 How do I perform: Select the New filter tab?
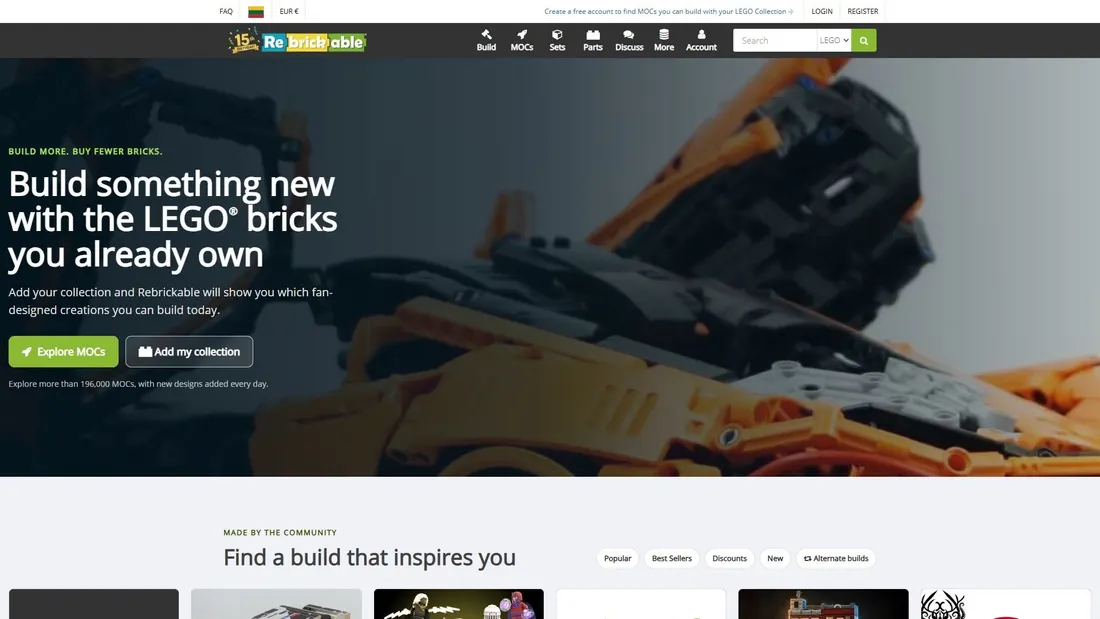coord(775,559)
